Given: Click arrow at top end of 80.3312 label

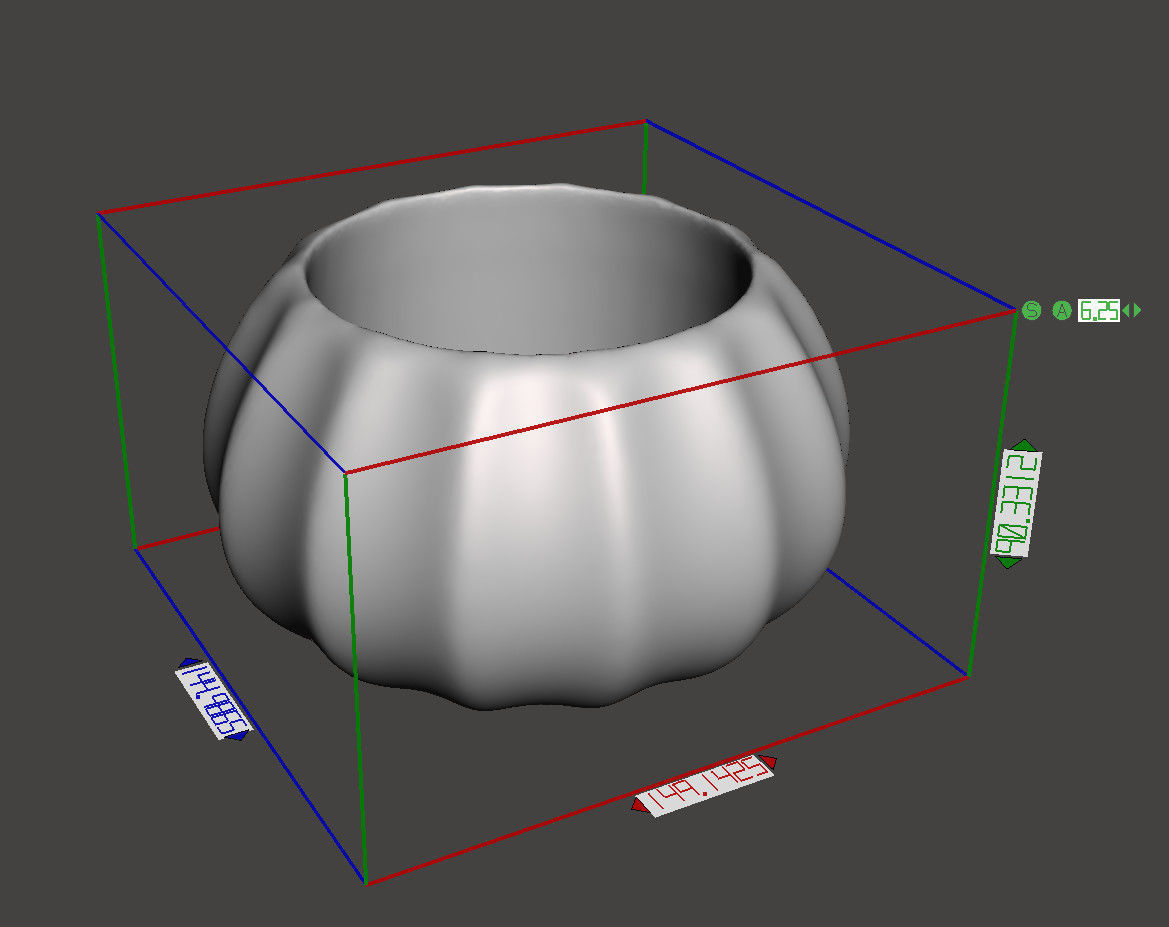Looking at the screenshot, I should (1024, 445).
